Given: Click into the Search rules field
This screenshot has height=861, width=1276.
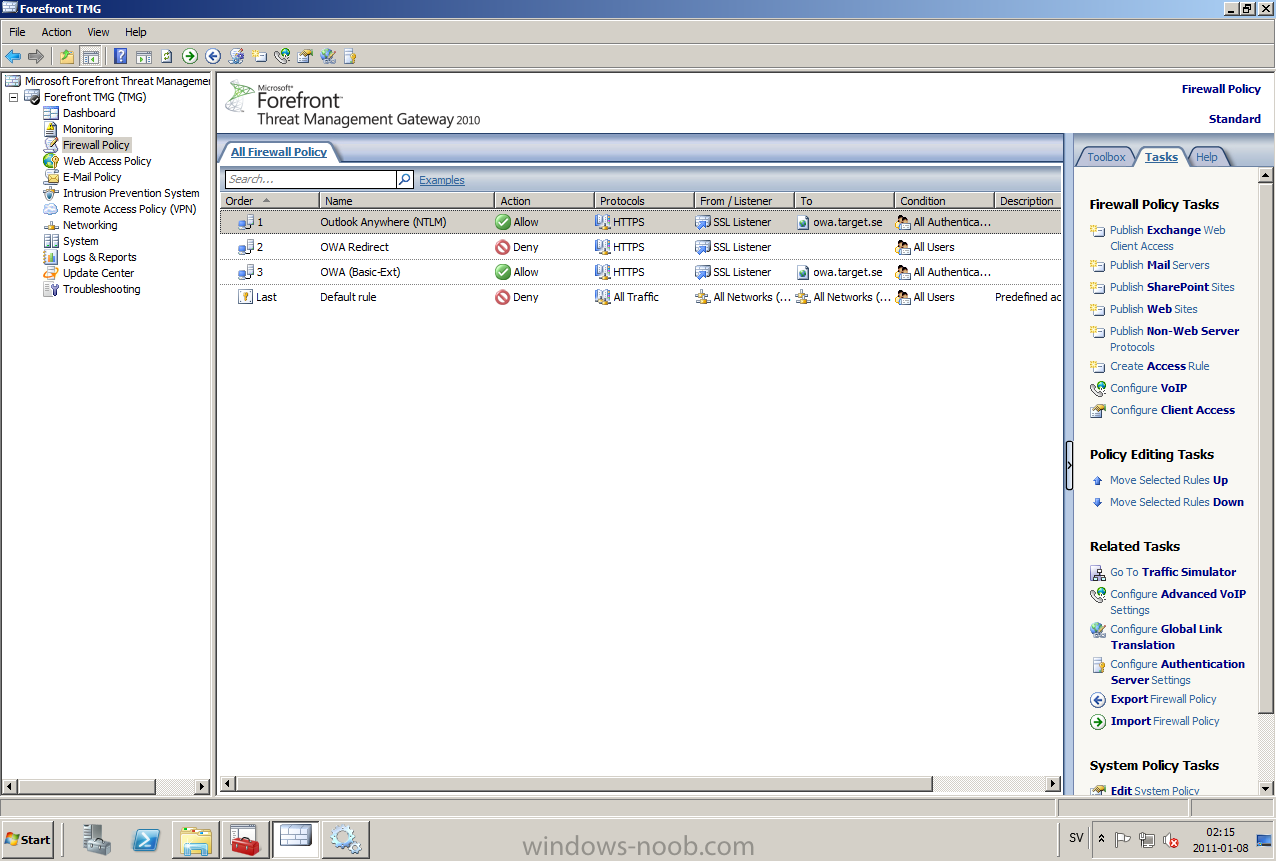Looking at the screenshot, I should (310, 180).
